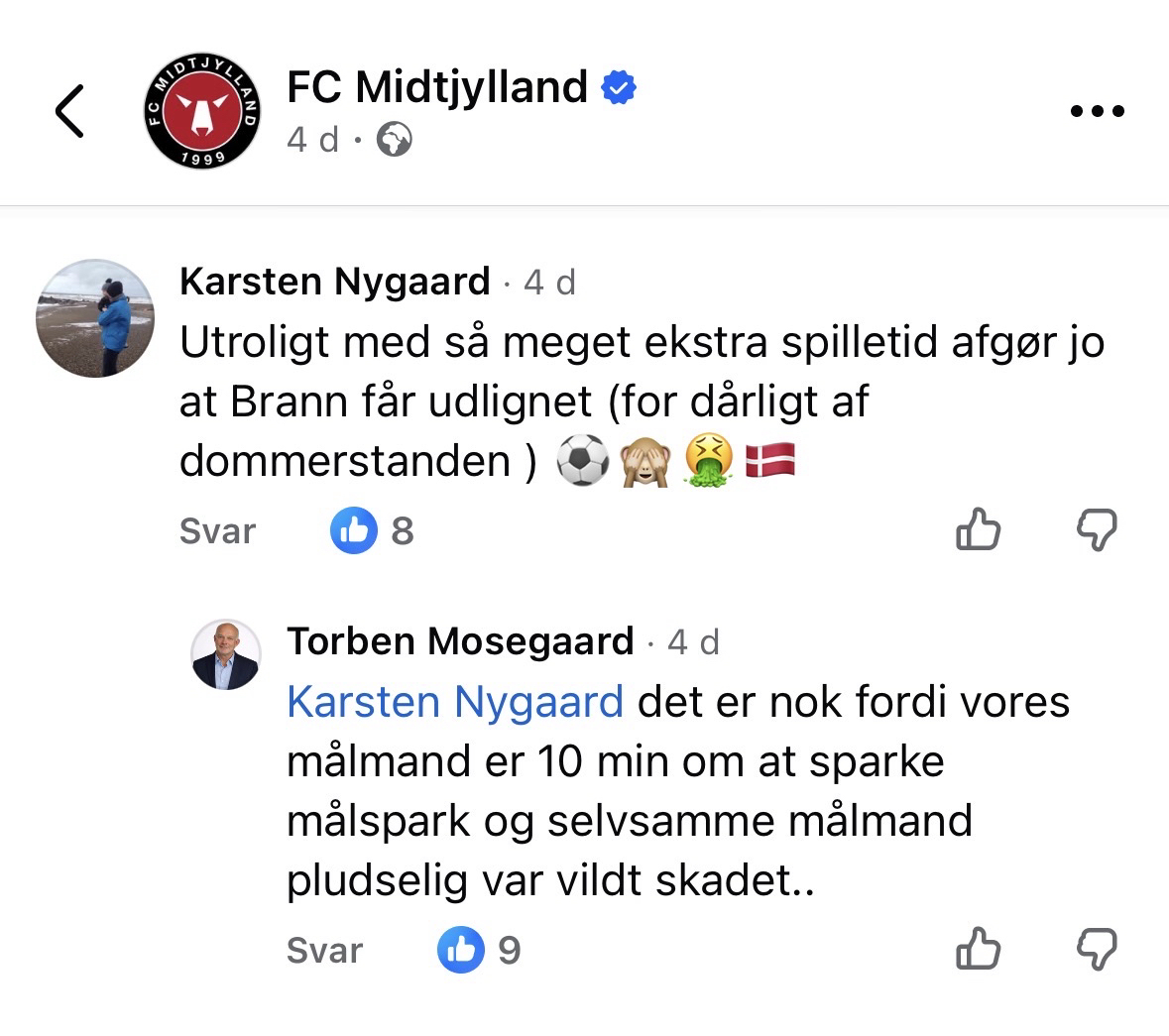View the 9 likes on Torben's reply
Image resolution: width=1169 pixels, height=1036 pixels.
480,950
